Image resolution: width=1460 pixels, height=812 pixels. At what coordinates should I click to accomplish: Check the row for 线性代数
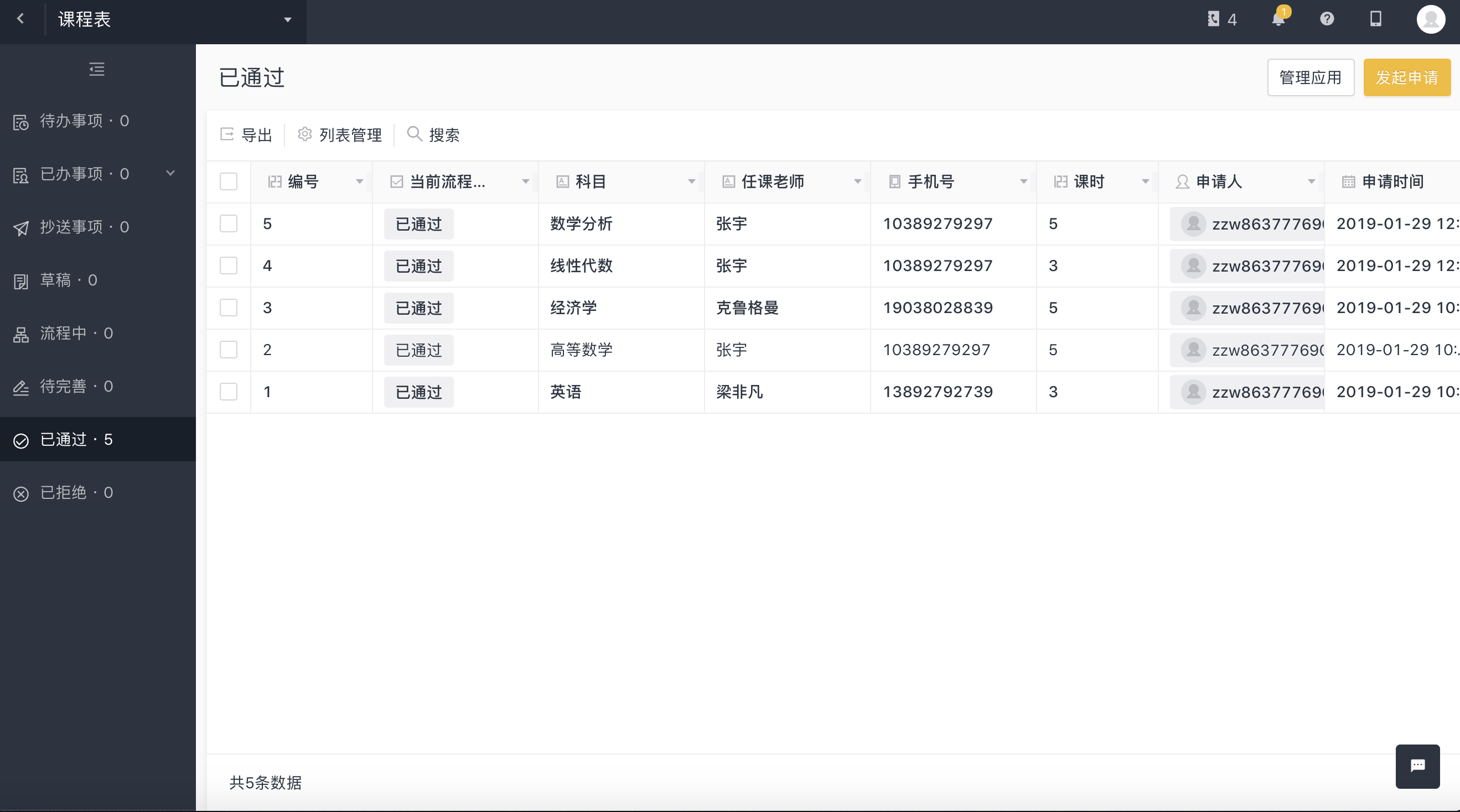click(x=229, y=266)
